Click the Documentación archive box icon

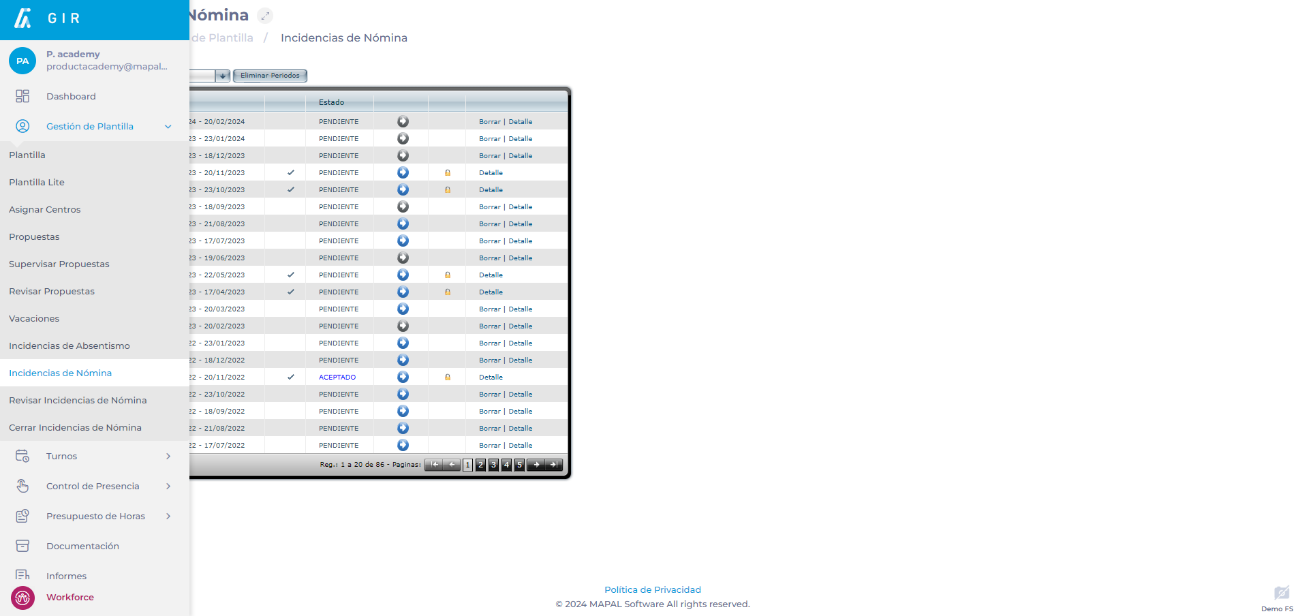pos(22,546)
